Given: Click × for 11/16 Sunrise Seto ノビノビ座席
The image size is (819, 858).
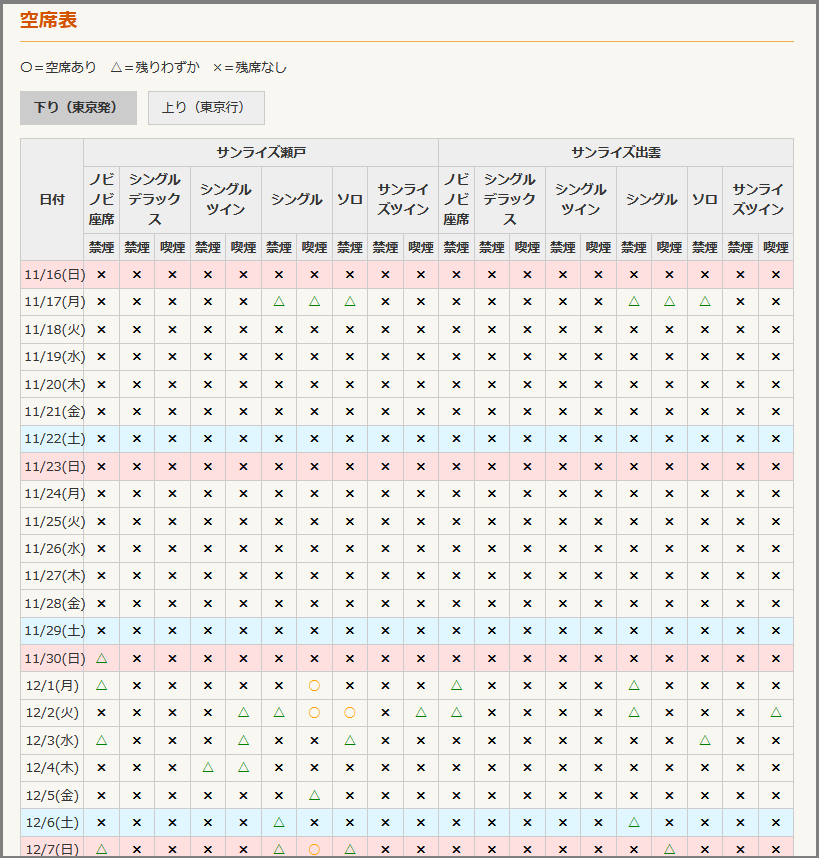Looking at the screenshot, I should [101, 274].
